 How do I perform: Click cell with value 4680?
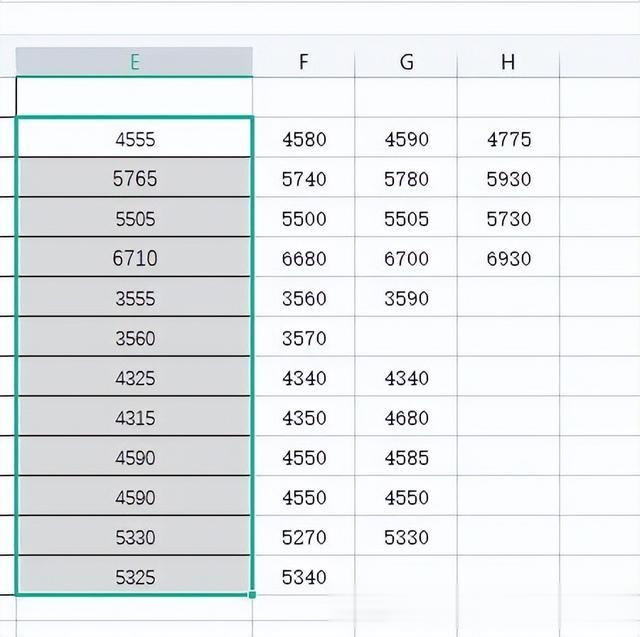pos(406,416)
